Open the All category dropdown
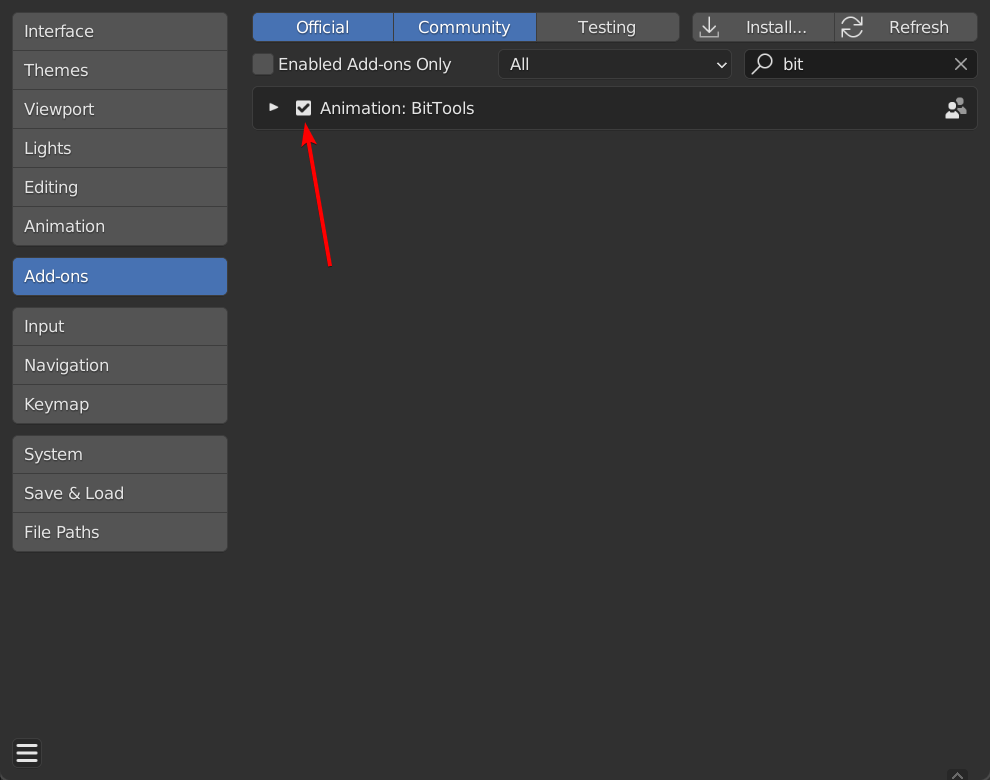The image size is (990, 780). (615, 64)
